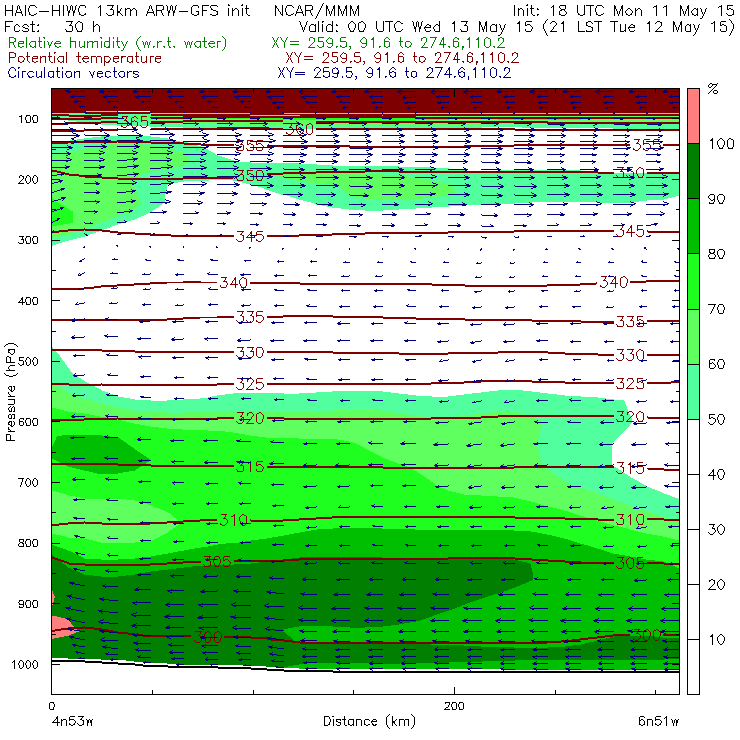Click the 'Circulation vectors' legend label
Screen dimensions: 740x740
[73, 73]
